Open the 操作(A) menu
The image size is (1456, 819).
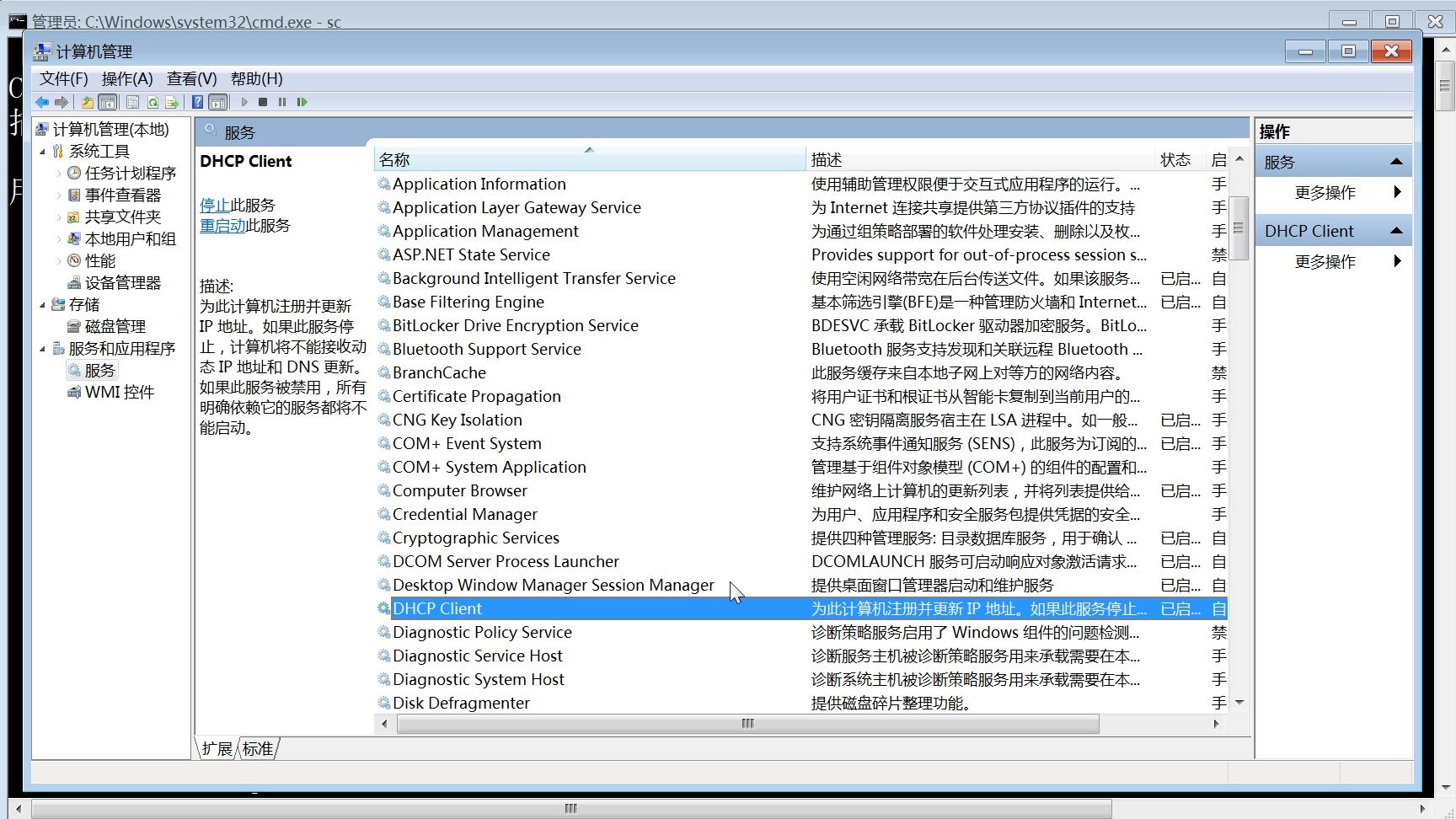pos(127,78)
